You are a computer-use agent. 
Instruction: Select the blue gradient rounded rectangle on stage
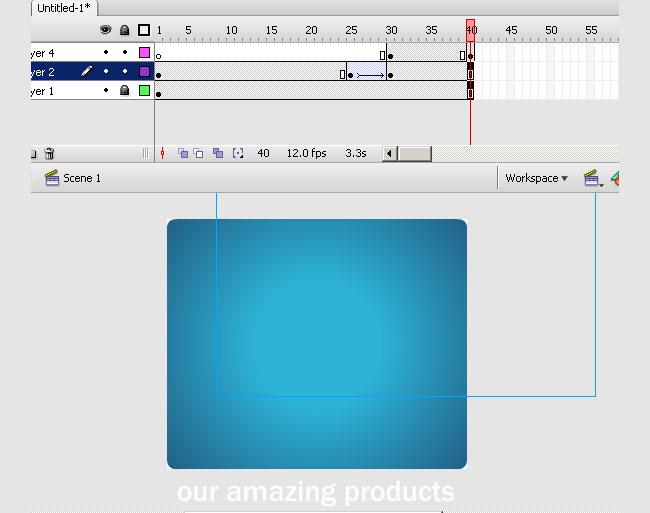(x=317, y=344)
